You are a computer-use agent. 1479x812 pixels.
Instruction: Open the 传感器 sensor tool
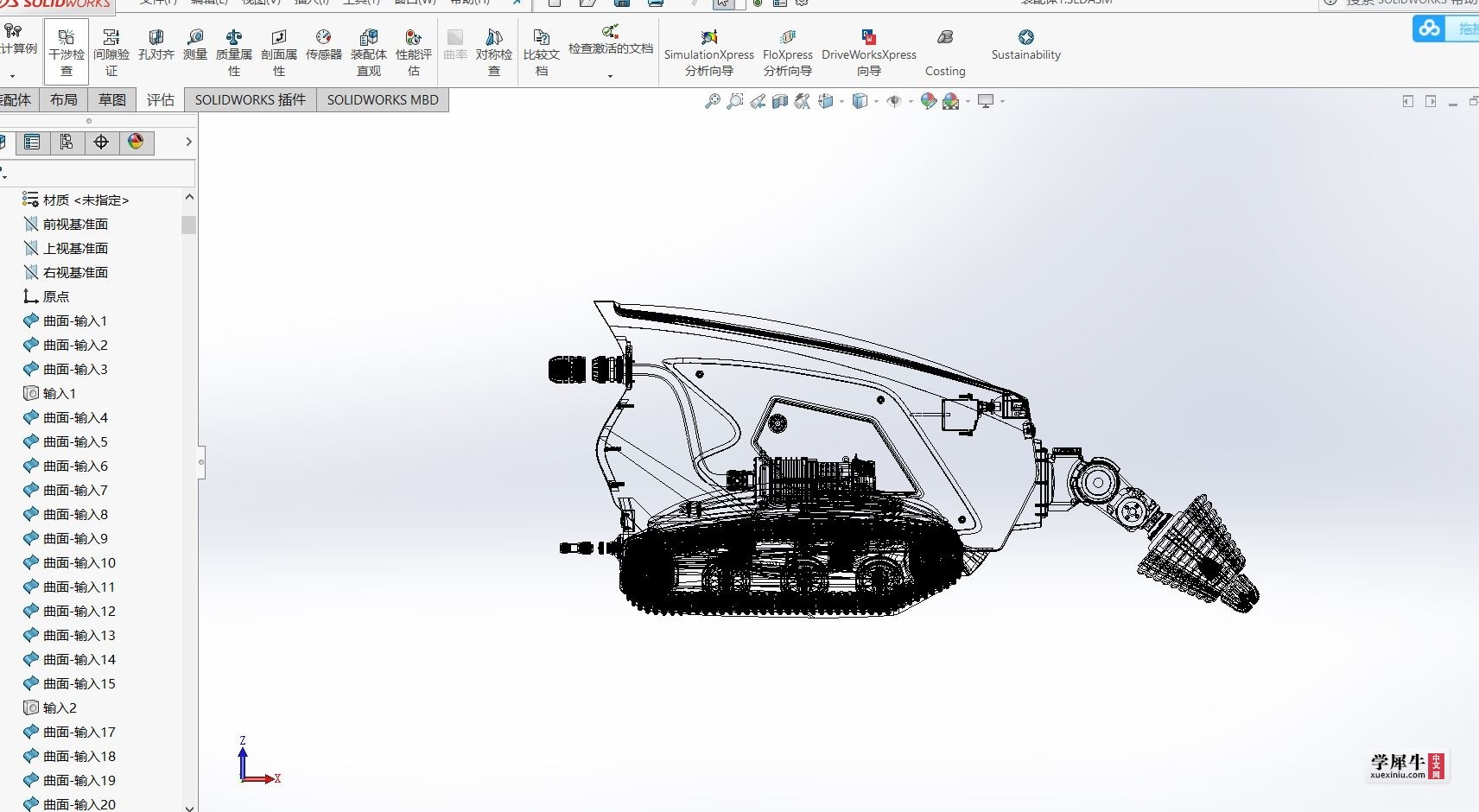(x=324, y=45)
